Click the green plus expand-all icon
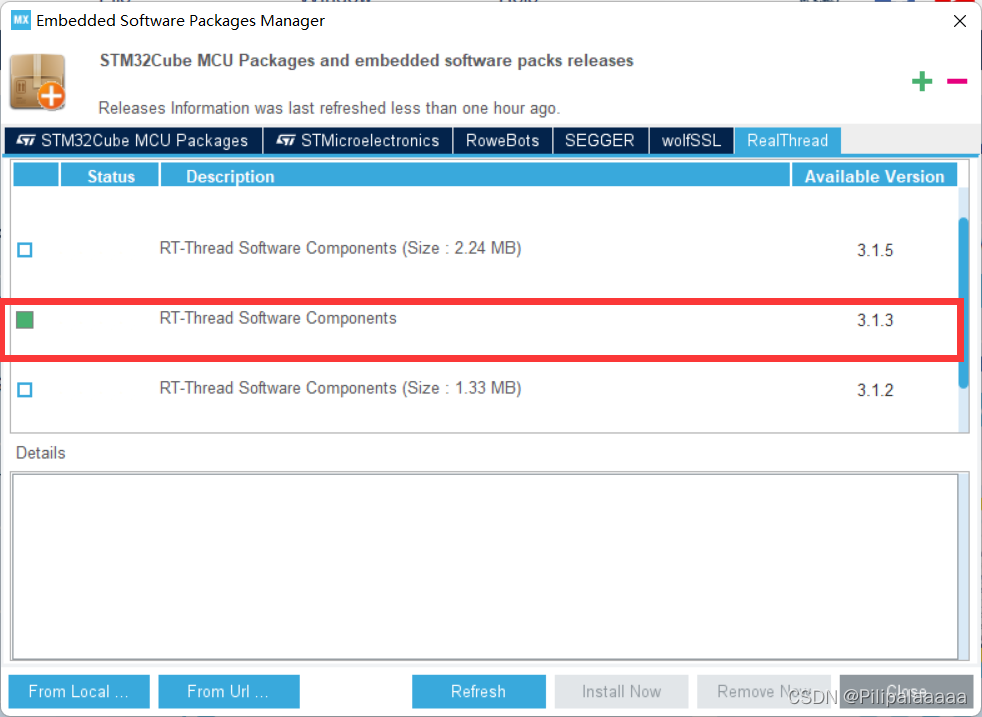982x717 pixels. coord(921,81)
